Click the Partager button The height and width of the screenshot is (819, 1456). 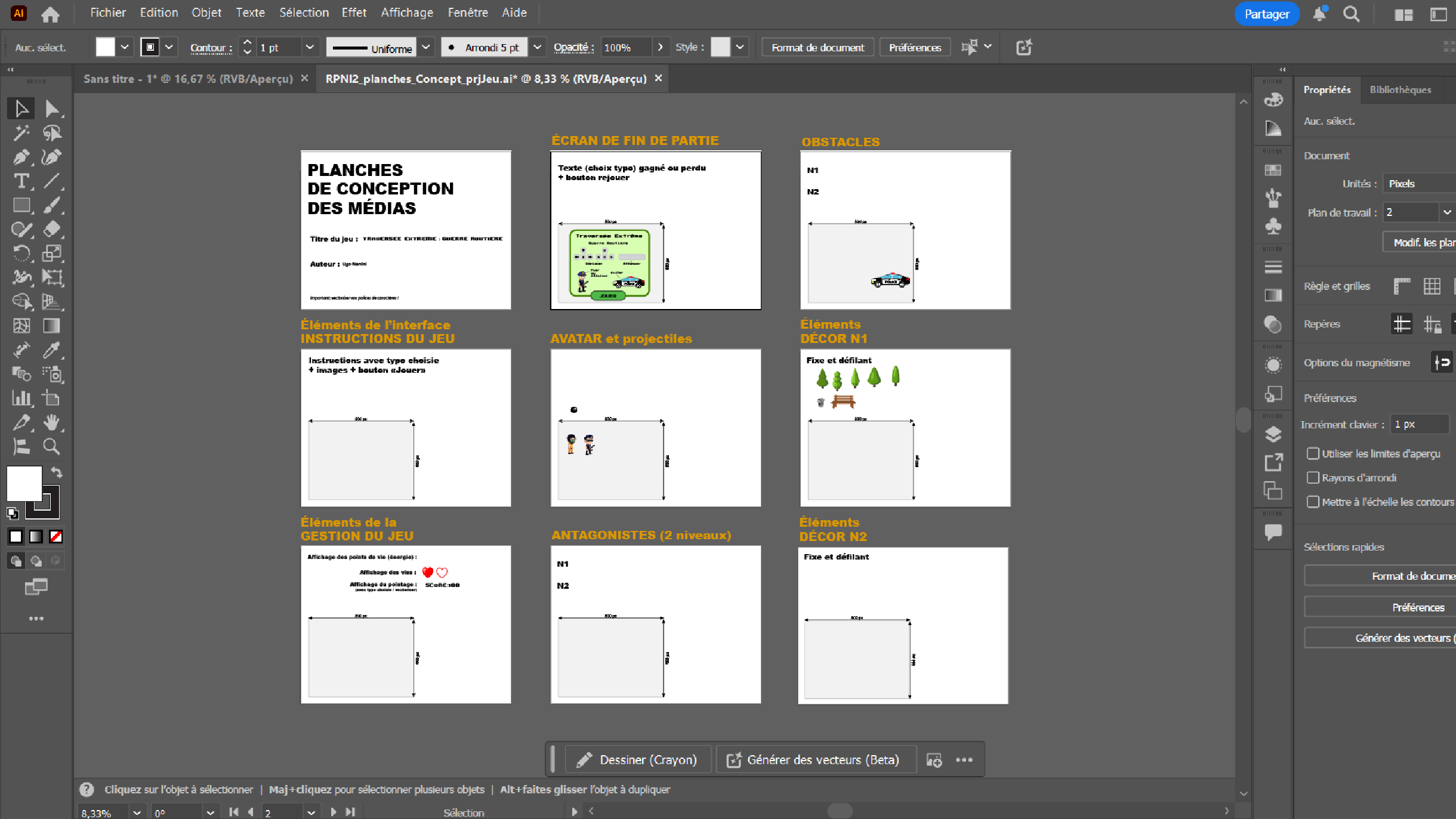click(1266, 14)
